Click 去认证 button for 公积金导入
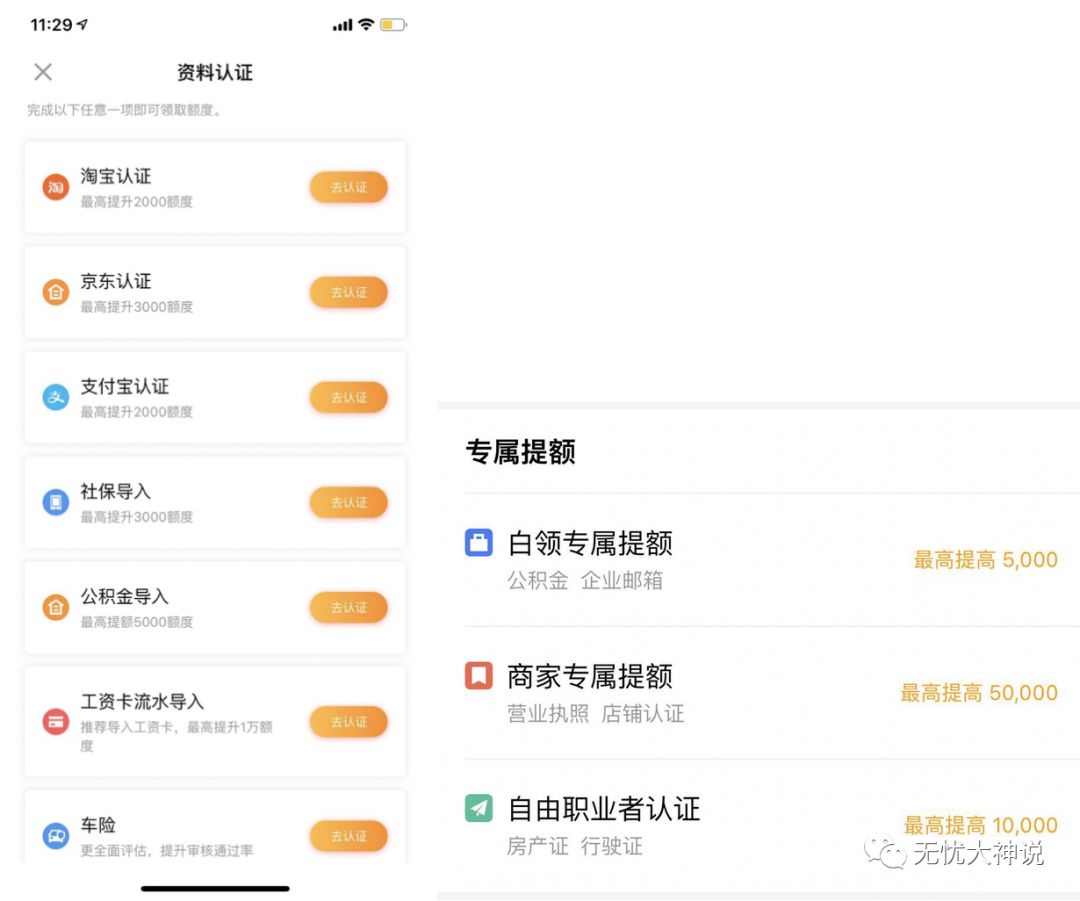The height and width of the screenshot is (901, 1080). [349, 608]
